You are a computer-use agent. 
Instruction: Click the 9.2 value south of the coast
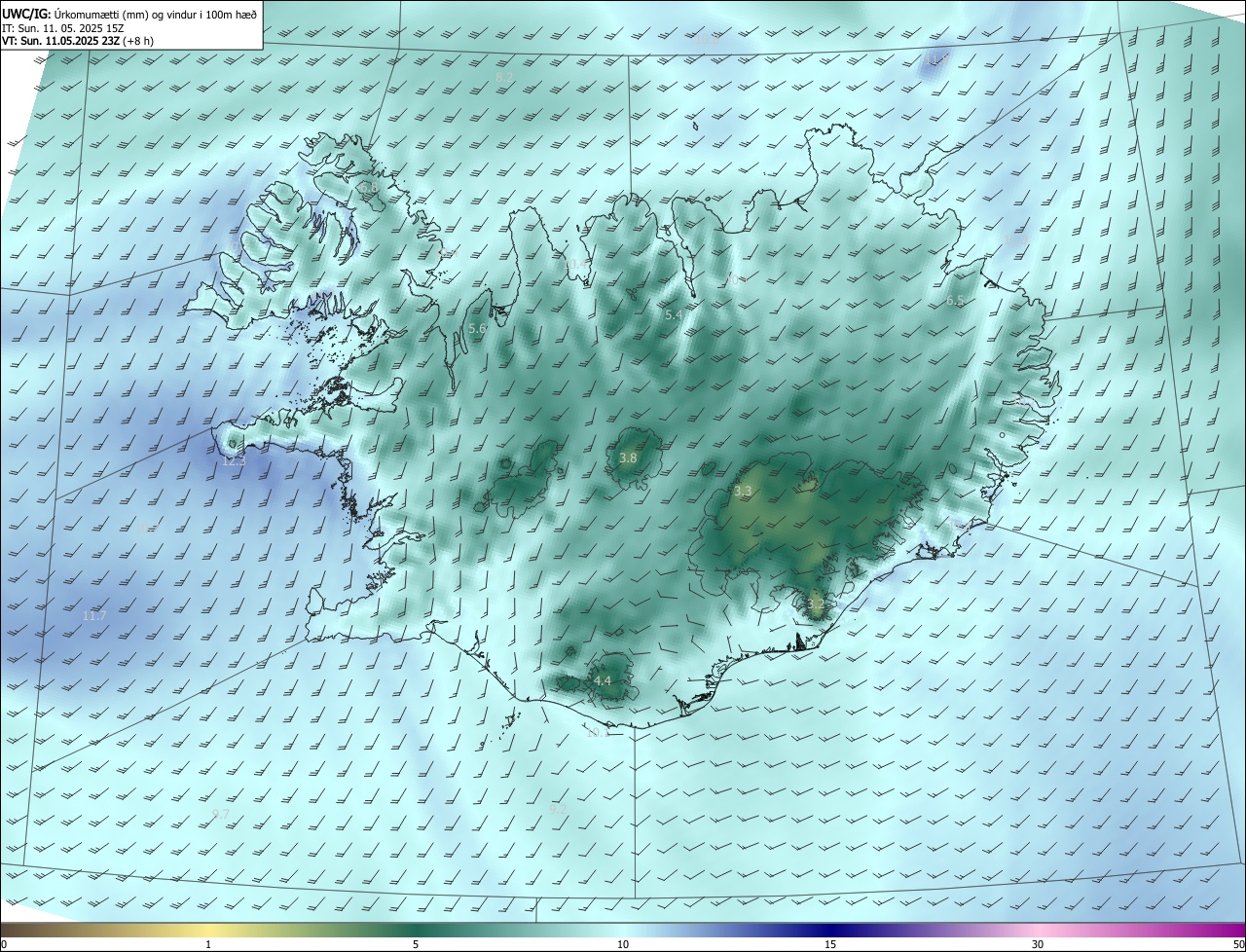[558, 809]
